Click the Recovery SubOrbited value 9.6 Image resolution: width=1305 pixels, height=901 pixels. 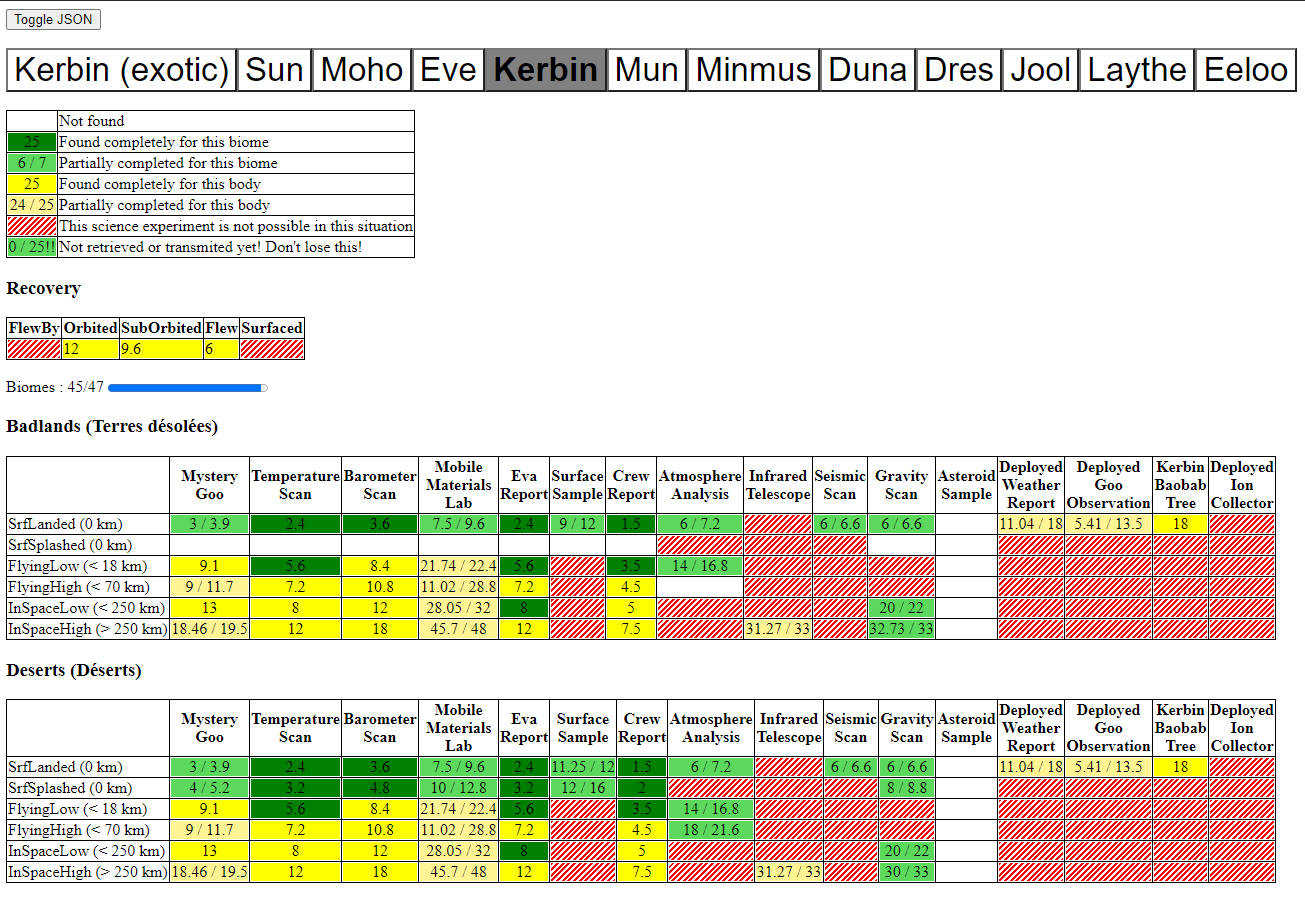[161, 349]
